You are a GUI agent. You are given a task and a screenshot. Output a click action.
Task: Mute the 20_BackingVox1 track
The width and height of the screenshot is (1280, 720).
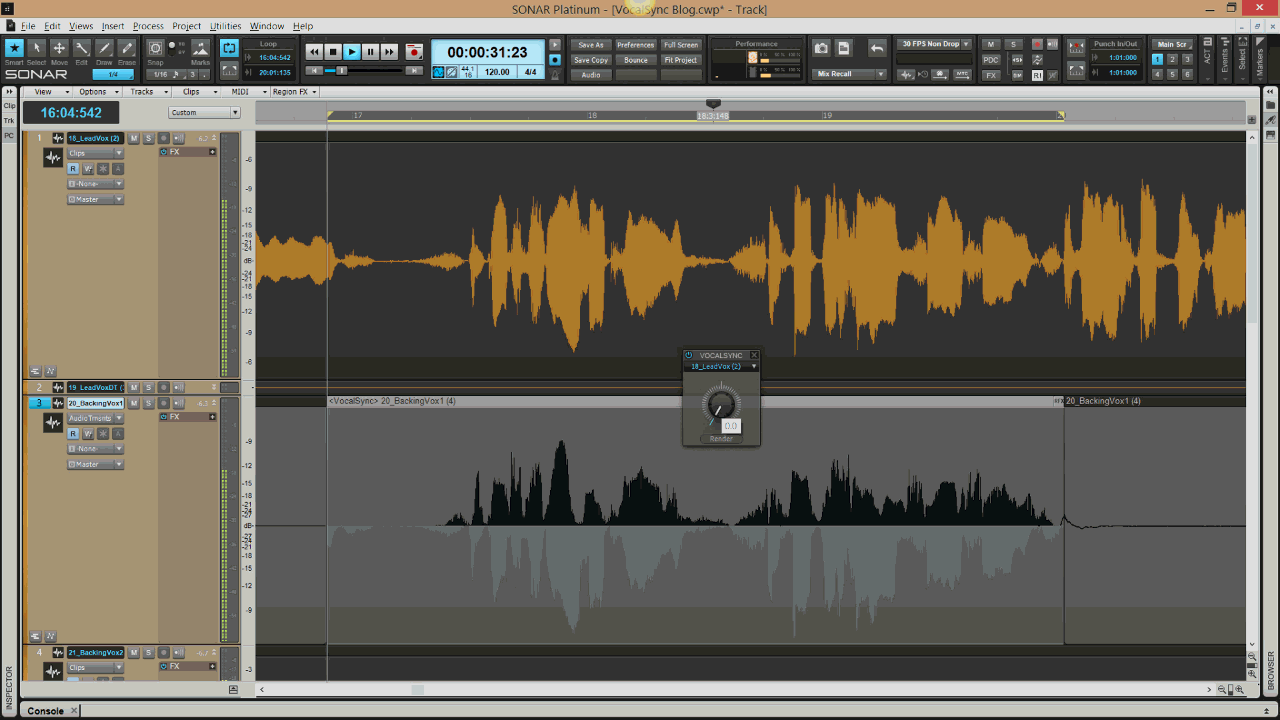[x=134, y=403]
